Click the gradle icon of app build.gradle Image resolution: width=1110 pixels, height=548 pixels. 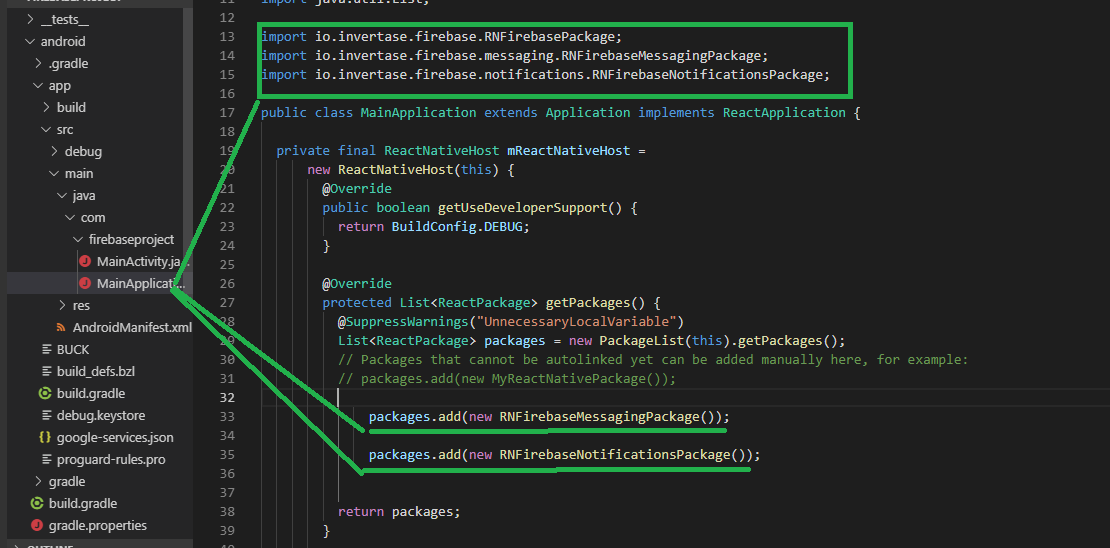point(45,393)
